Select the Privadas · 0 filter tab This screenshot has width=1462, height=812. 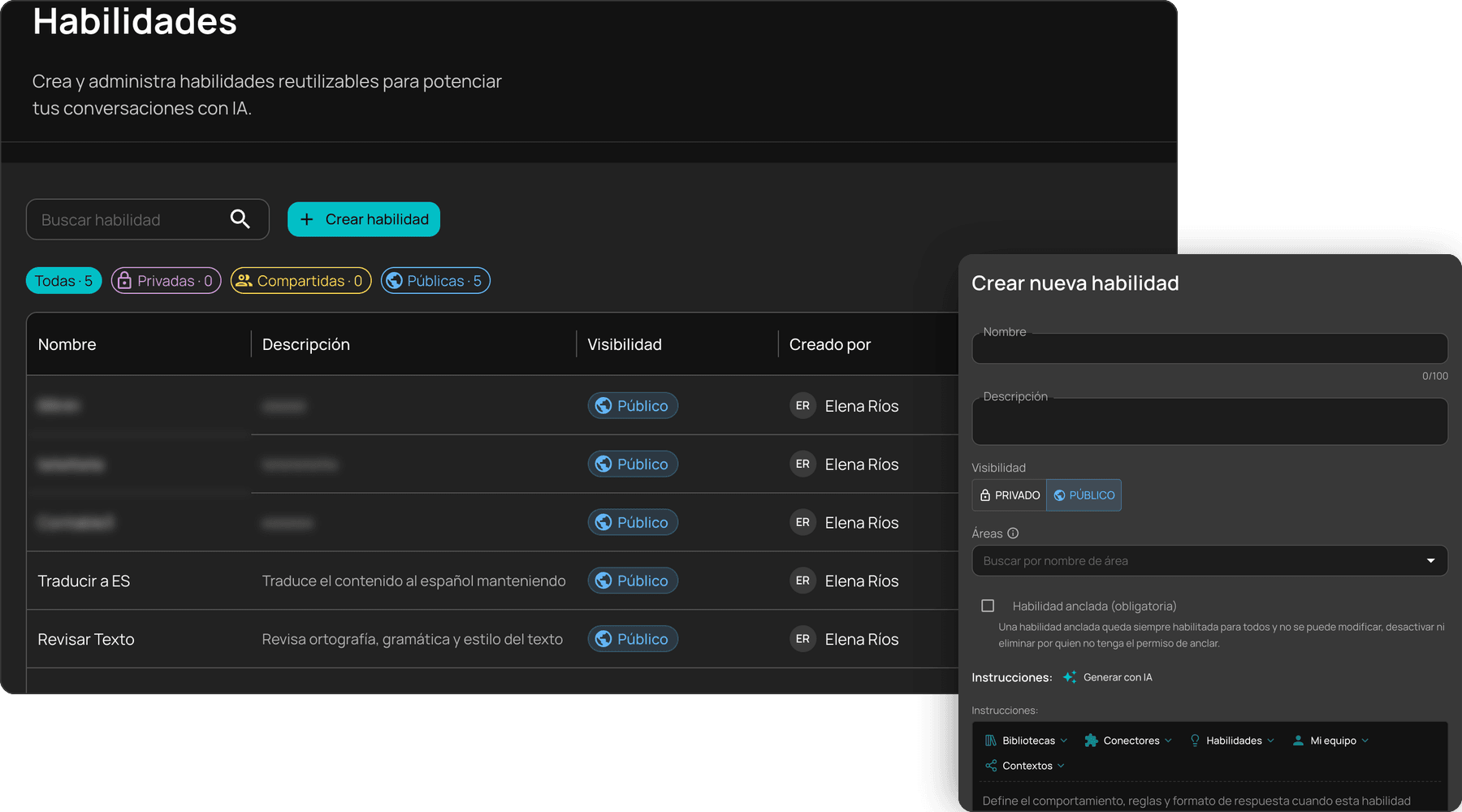(166, 281)
